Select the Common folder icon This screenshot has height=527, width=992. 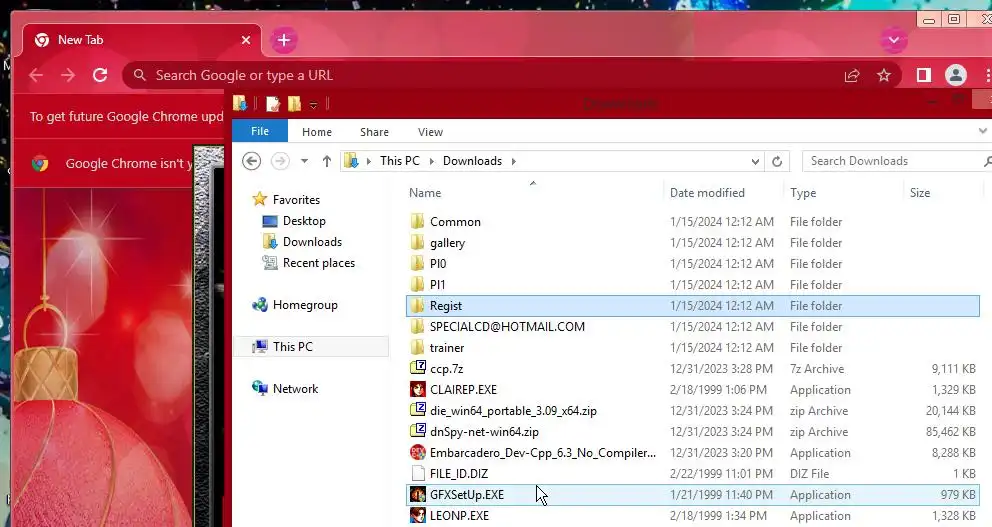(418, 221)
